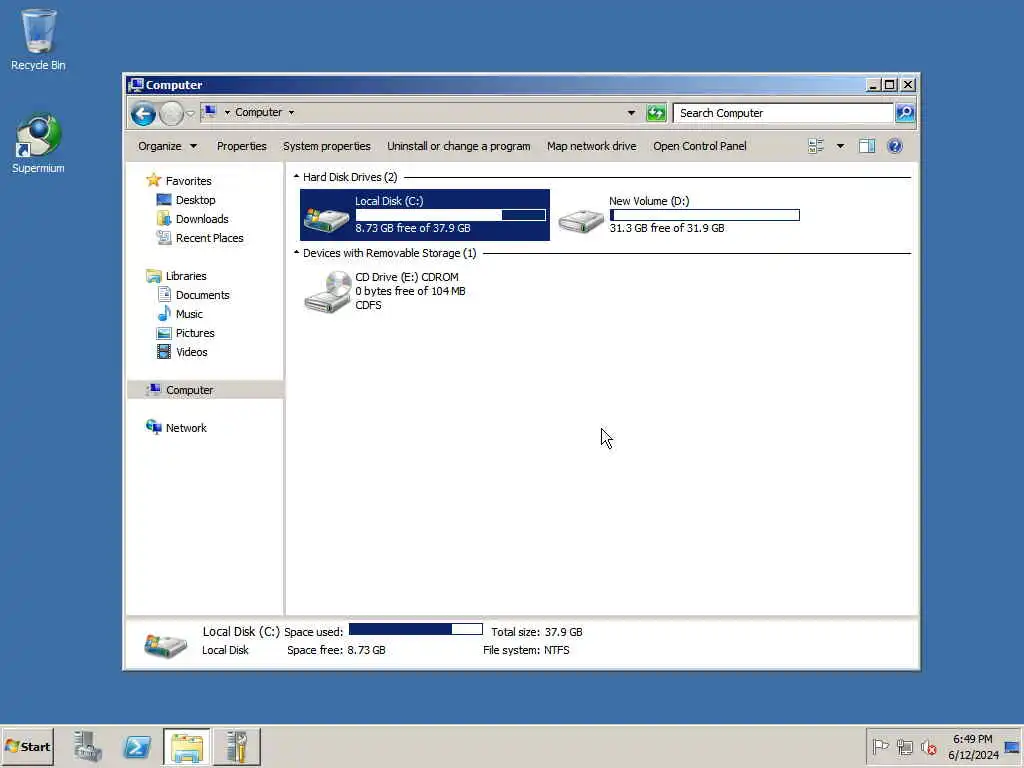Change your view icon button
The height and width of the screenshot is (768, 1024).
[816, 146]
